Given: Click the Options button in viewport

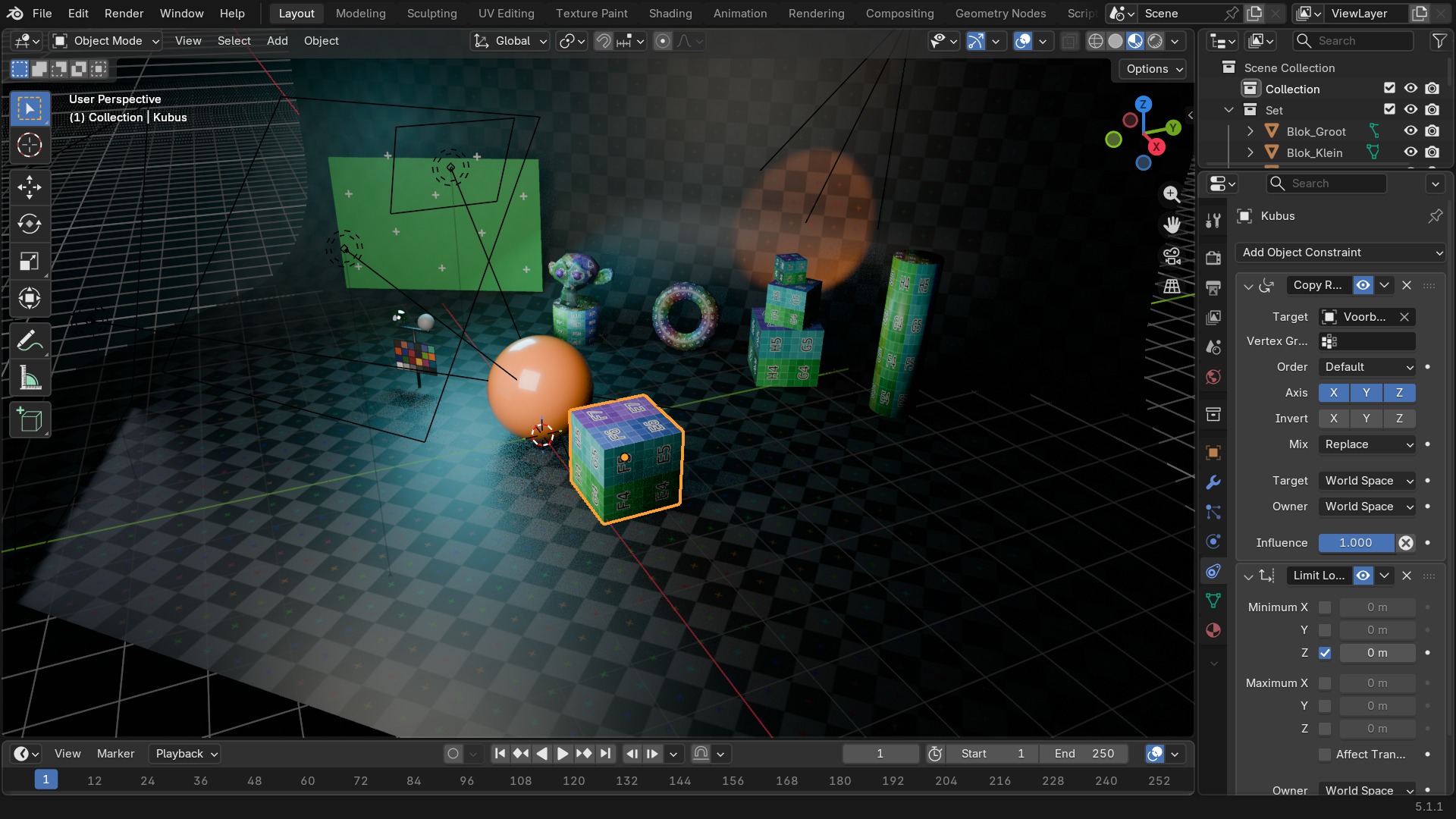Looking at the screenshot, I should pyautogui.click(x=1153, y=69).
